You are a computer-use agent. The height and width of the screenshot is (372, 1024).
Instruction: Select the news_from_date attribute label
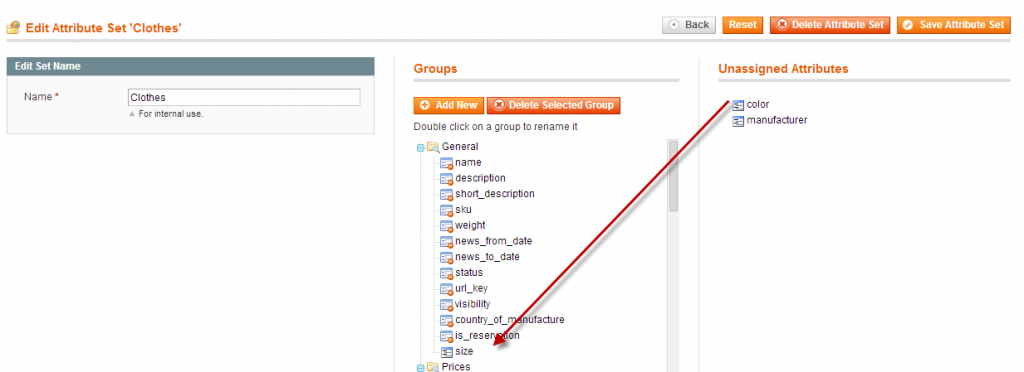(494, 241)
